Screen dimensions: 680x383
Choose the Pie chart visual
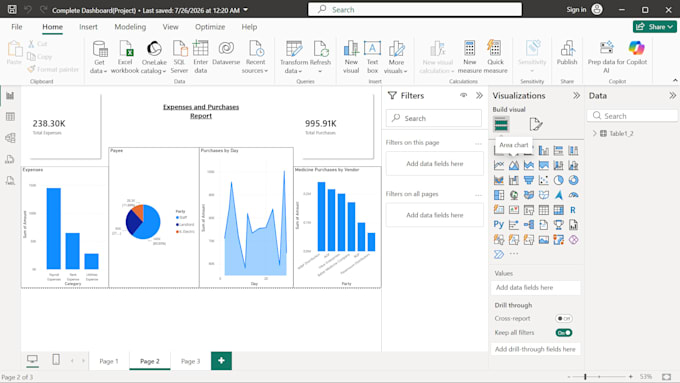click(x=559, y=180)
